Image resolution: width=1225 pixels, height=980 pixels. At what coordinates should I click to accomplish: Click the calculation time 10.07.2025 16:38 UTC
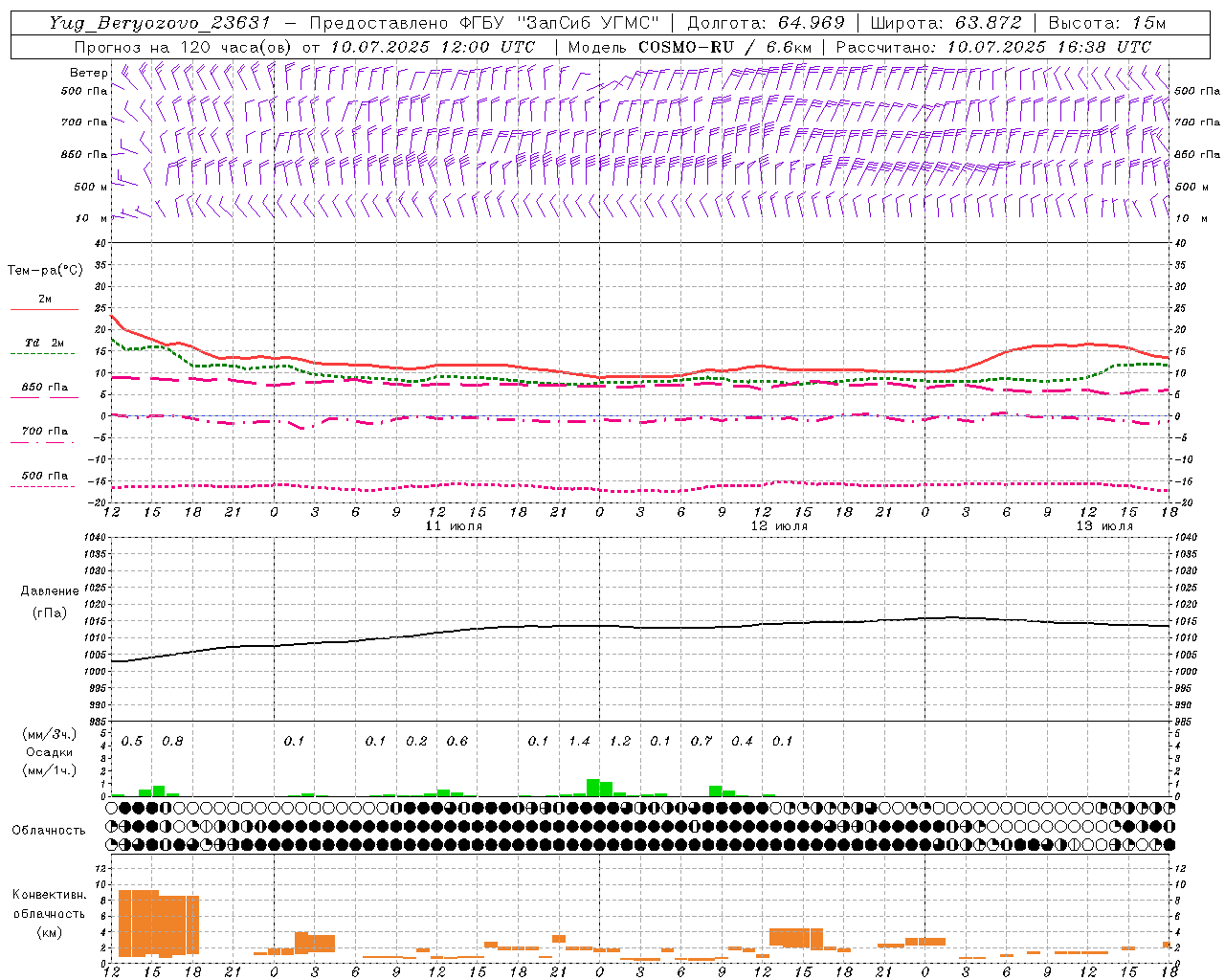tap(1049, 46)
